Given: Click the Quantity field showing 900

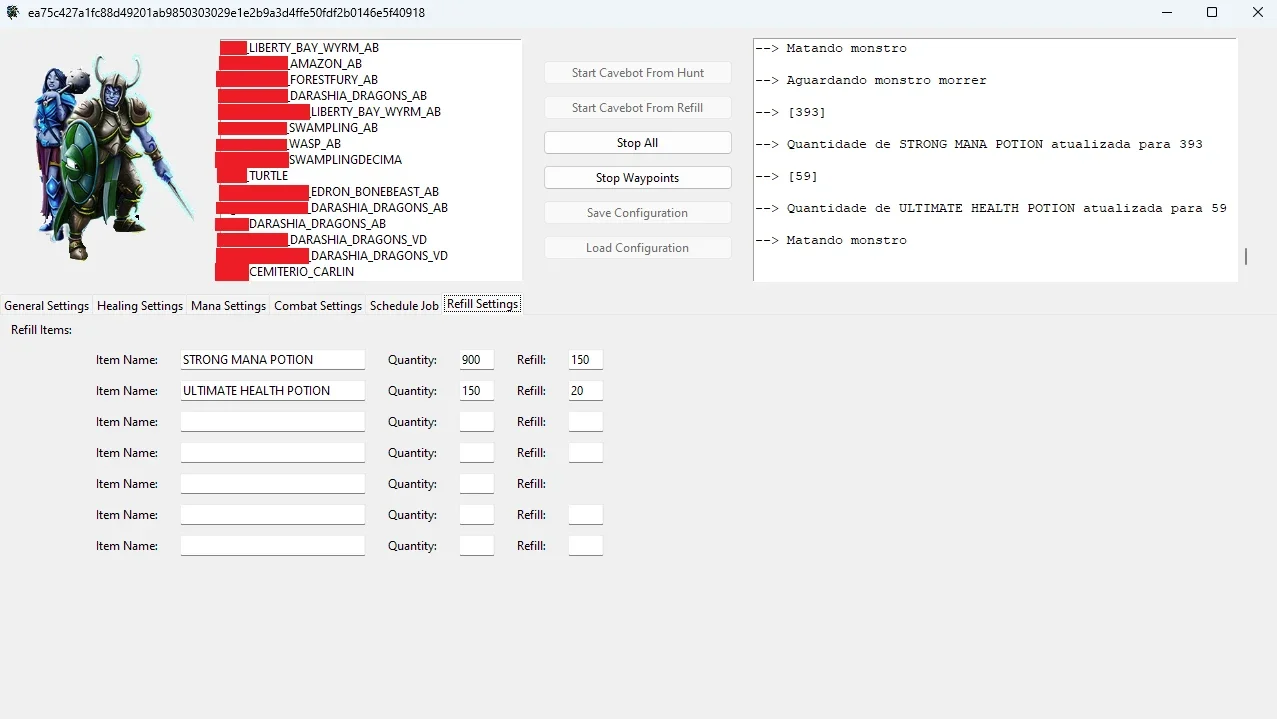Looking at the screenshot, I should click(x=477, y=360).
